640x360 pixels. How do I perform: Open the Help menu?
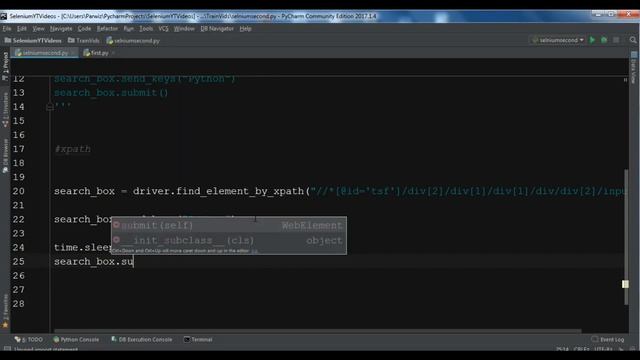point(245,29)
